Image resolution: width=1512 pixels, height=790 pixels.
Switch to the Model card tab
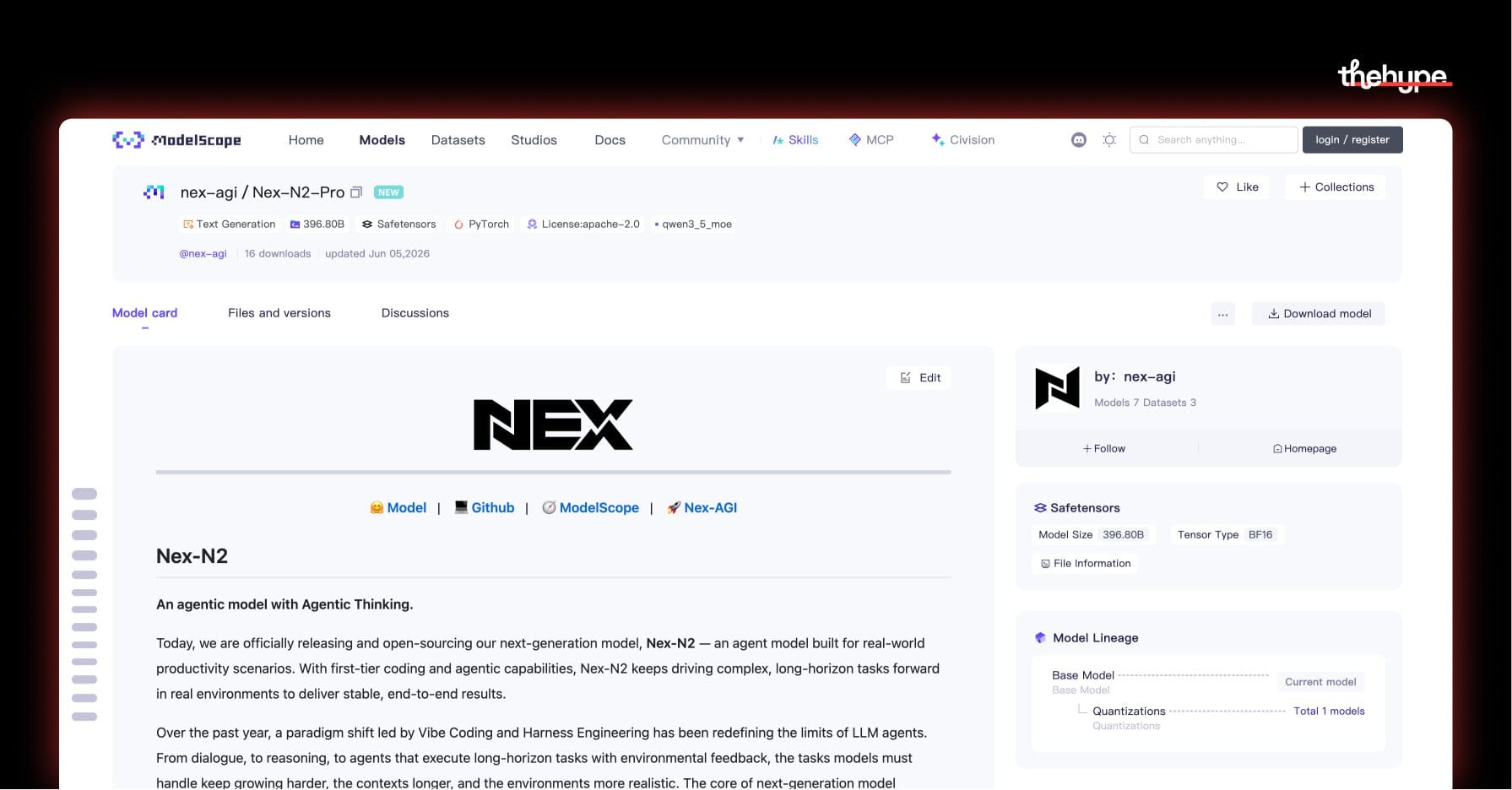pos(144,313)
